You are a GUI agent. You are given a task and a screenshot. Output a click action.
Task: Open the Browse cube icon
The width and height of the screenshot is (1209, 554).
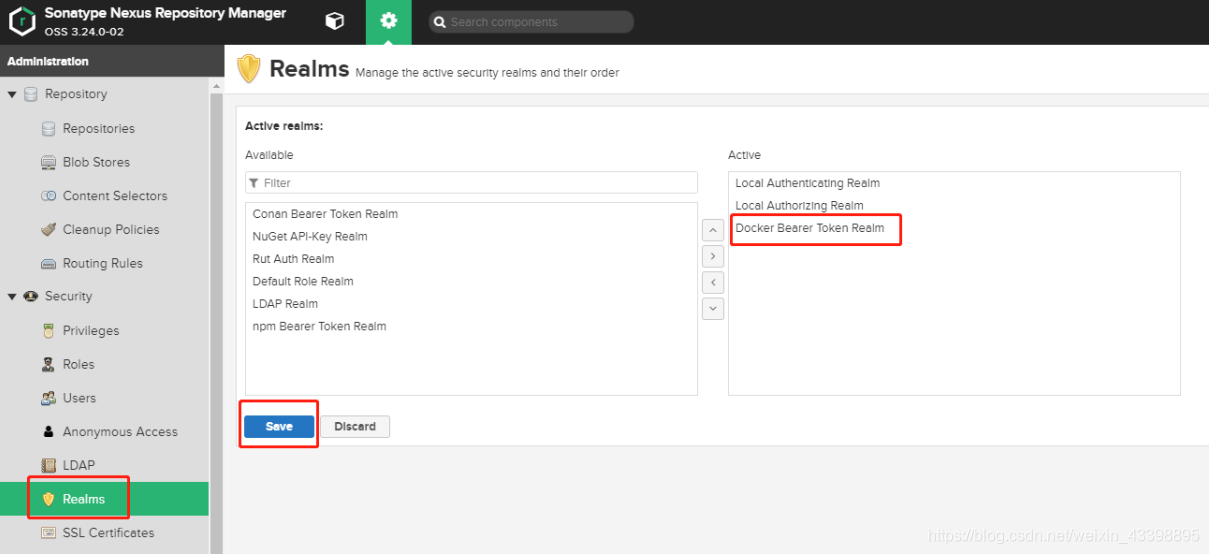tap(335, 21)
